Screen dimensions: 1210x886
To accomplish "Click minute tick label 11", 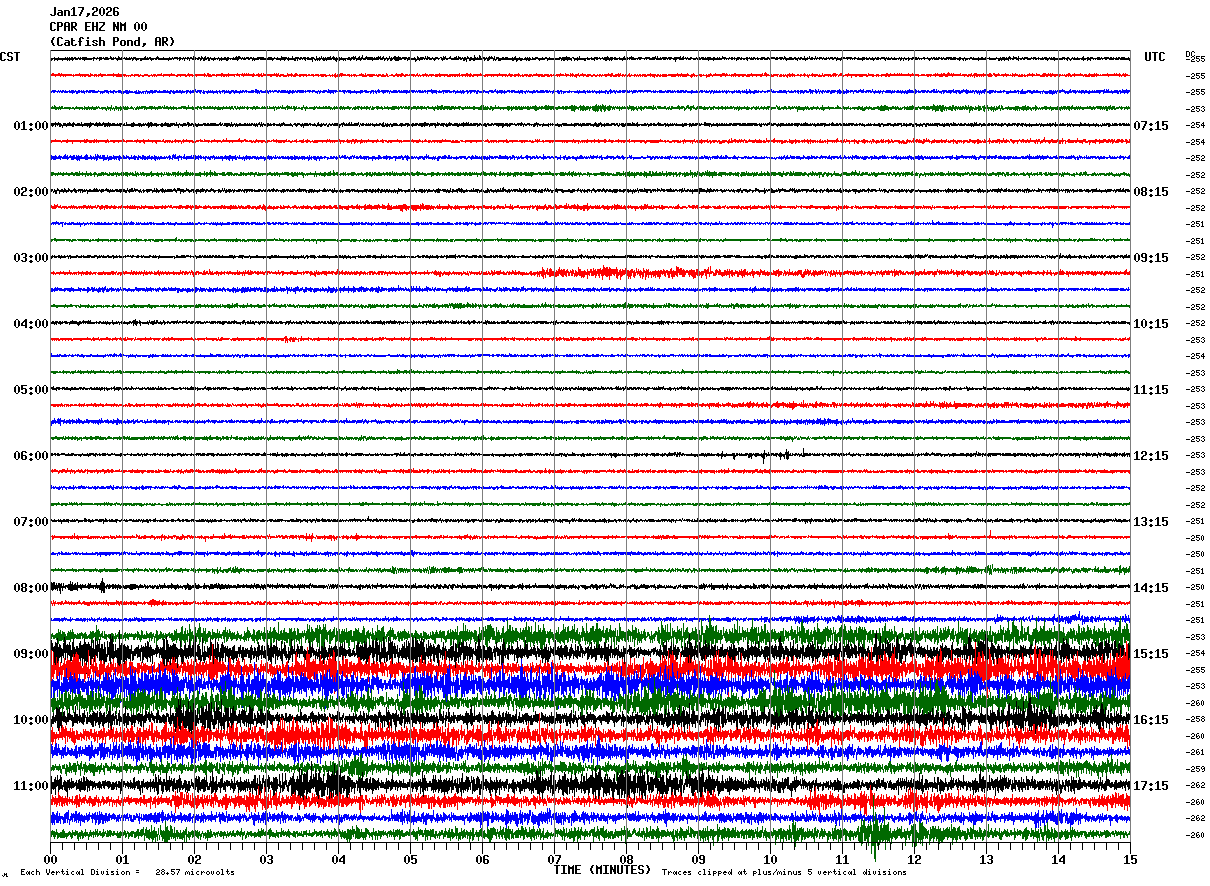I will [843, 859].
